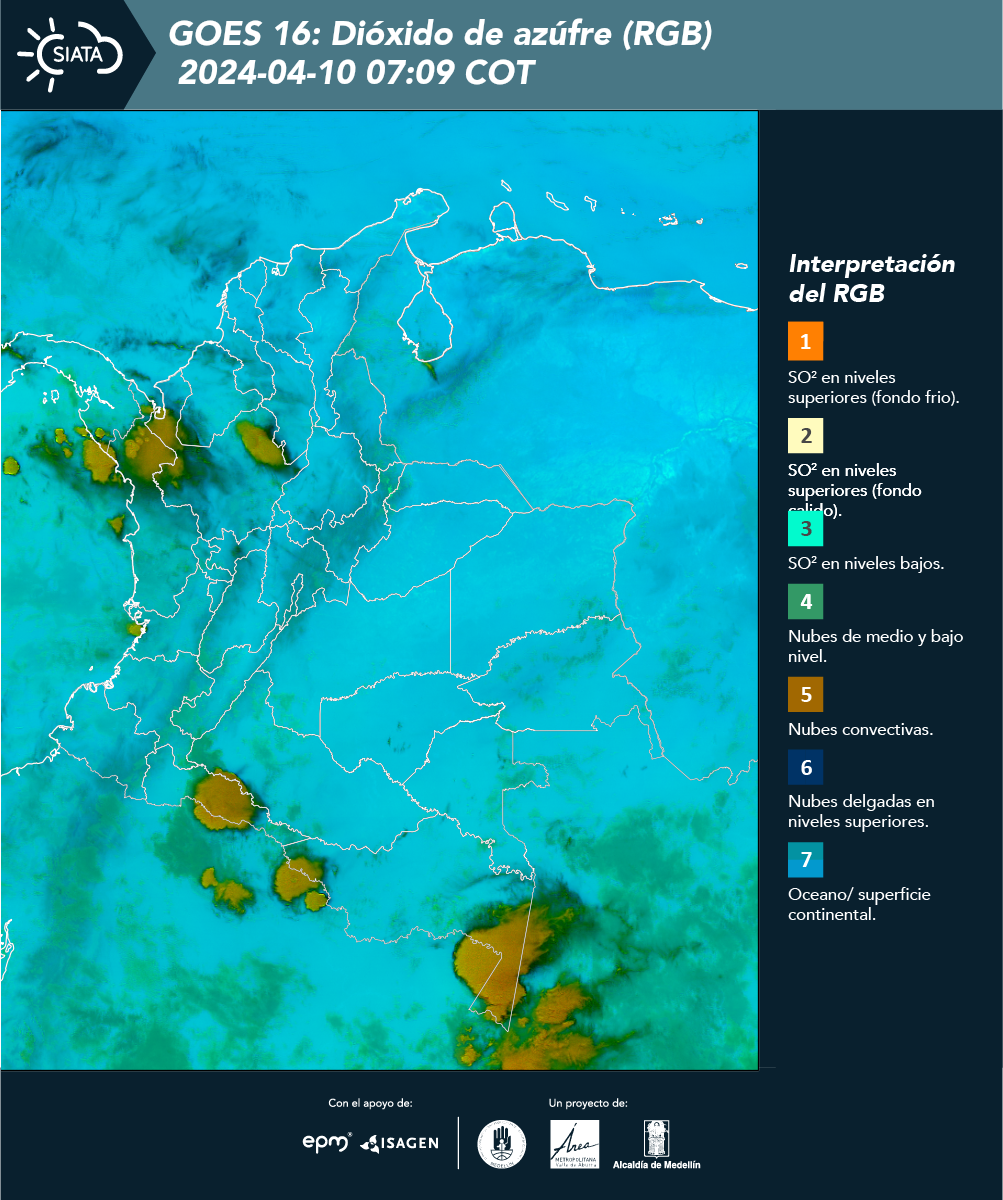
Task: Click the turquoise legend swatch numbered 3
Action: pos(805,528)
